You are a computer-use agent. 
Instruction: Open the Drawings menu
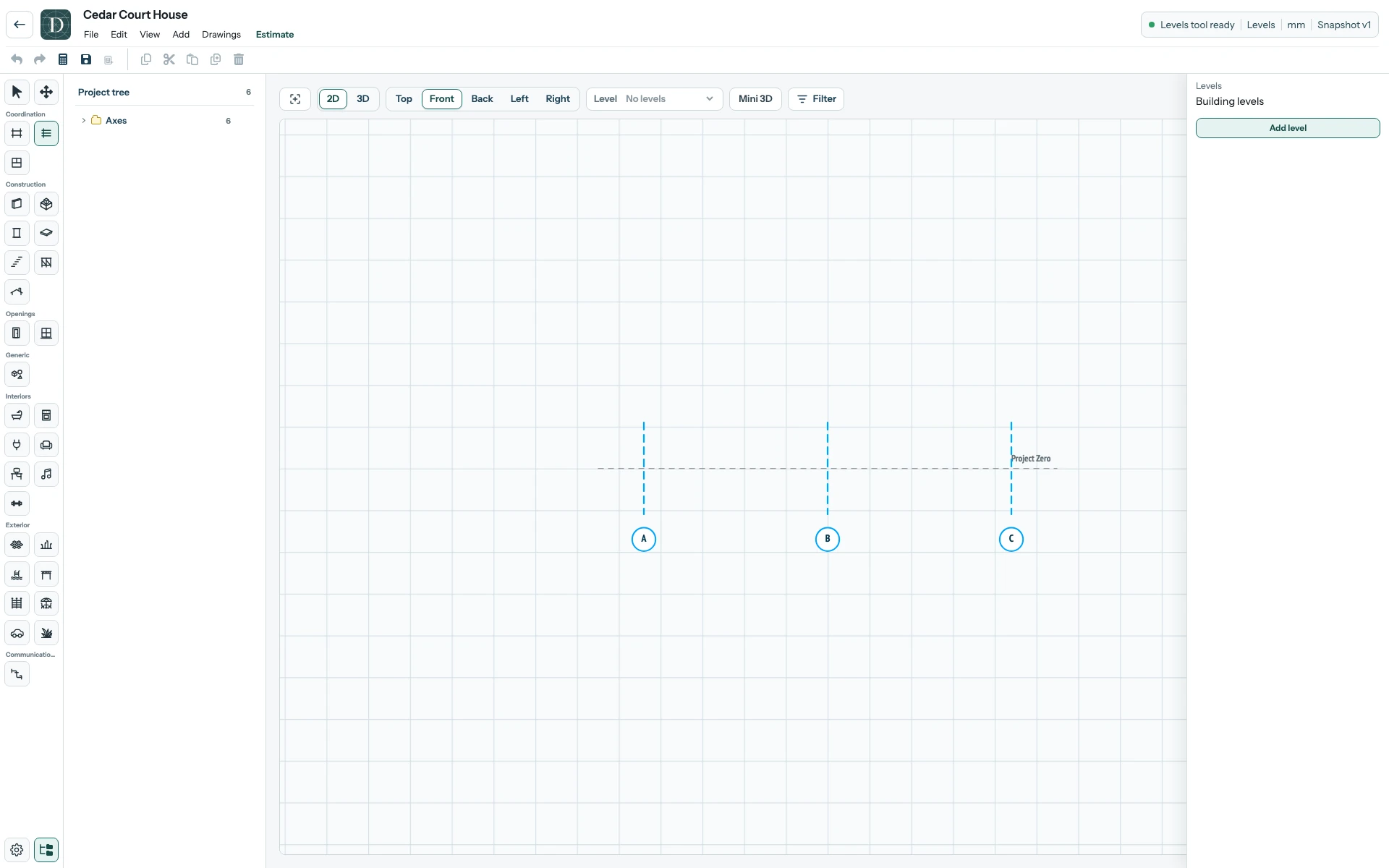221,35
